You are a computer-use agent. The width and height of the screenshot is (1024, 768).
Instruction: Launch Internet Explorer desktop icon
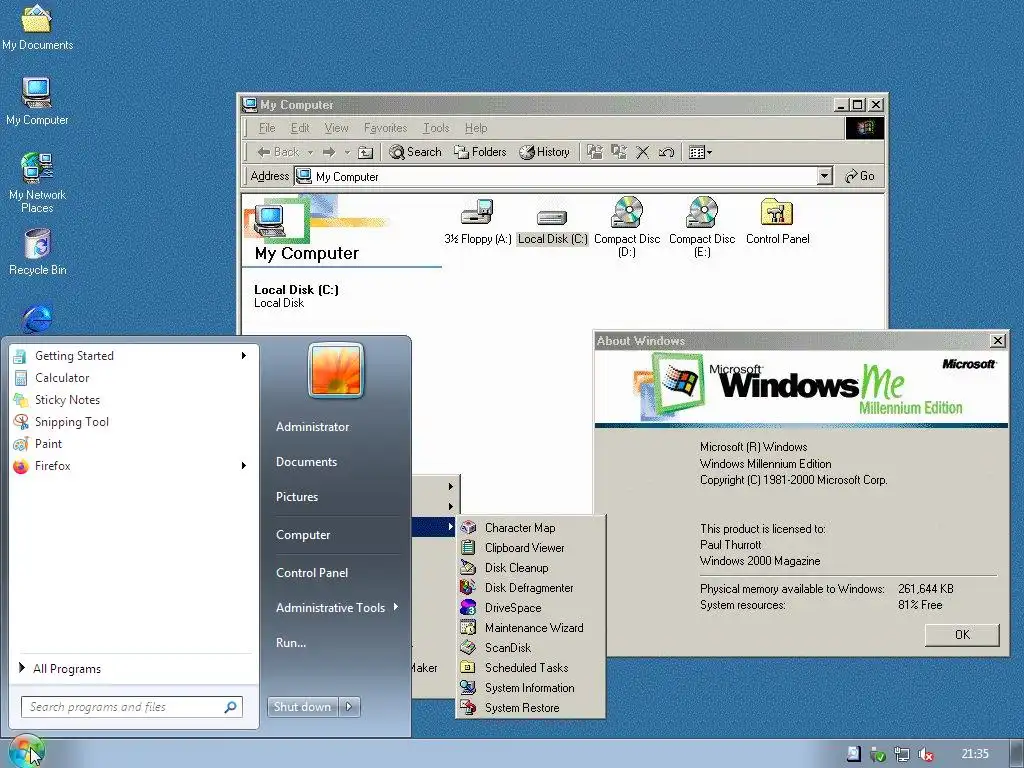[x=37, y=318]
